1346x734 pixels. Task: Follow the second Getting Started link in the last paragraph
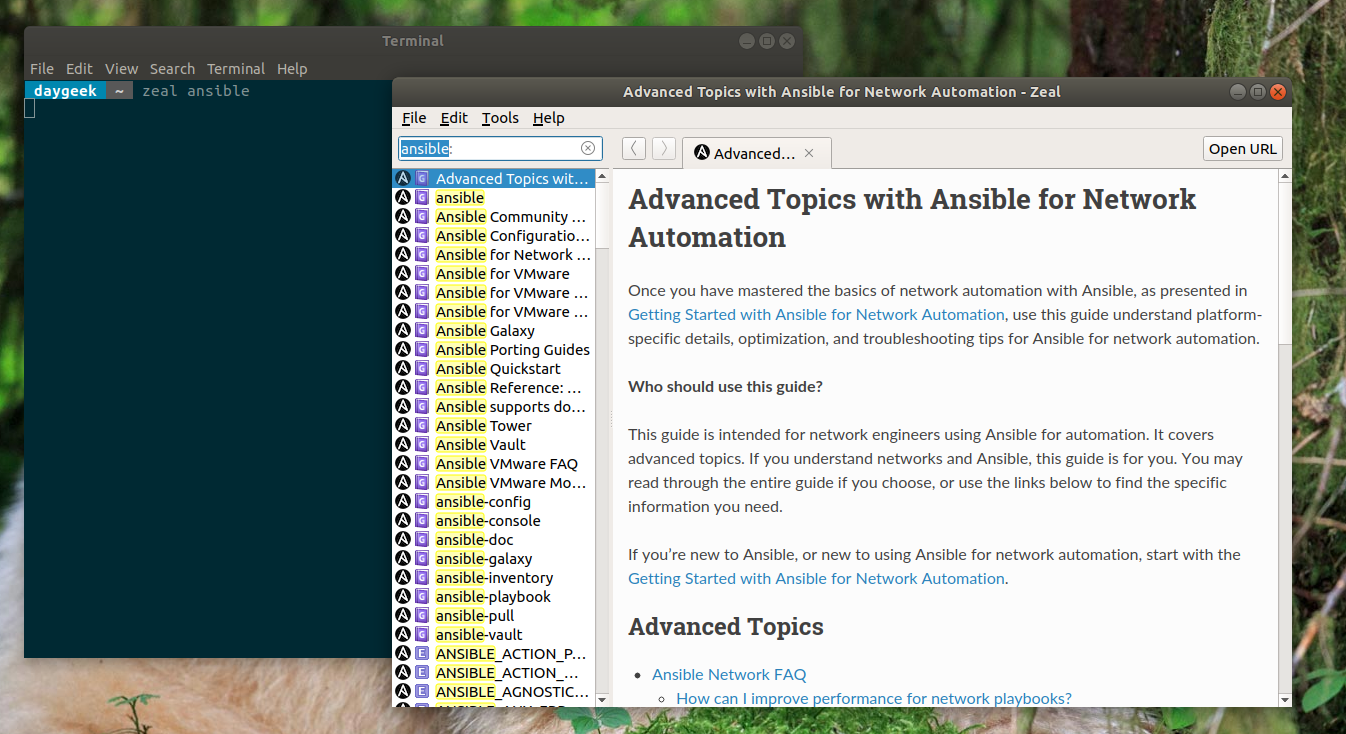point(816,578)
